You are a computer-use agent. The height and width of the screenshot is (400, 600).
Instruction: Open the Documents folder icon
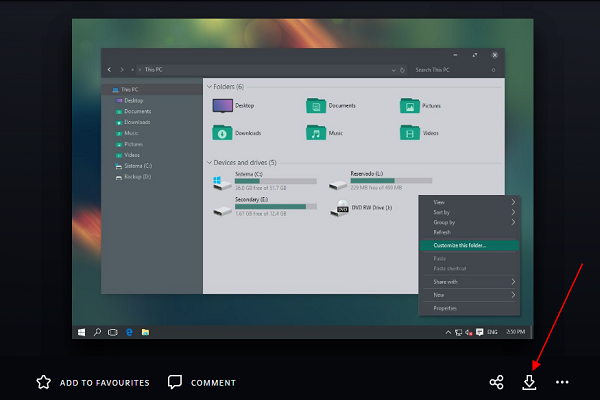(316, 105)
